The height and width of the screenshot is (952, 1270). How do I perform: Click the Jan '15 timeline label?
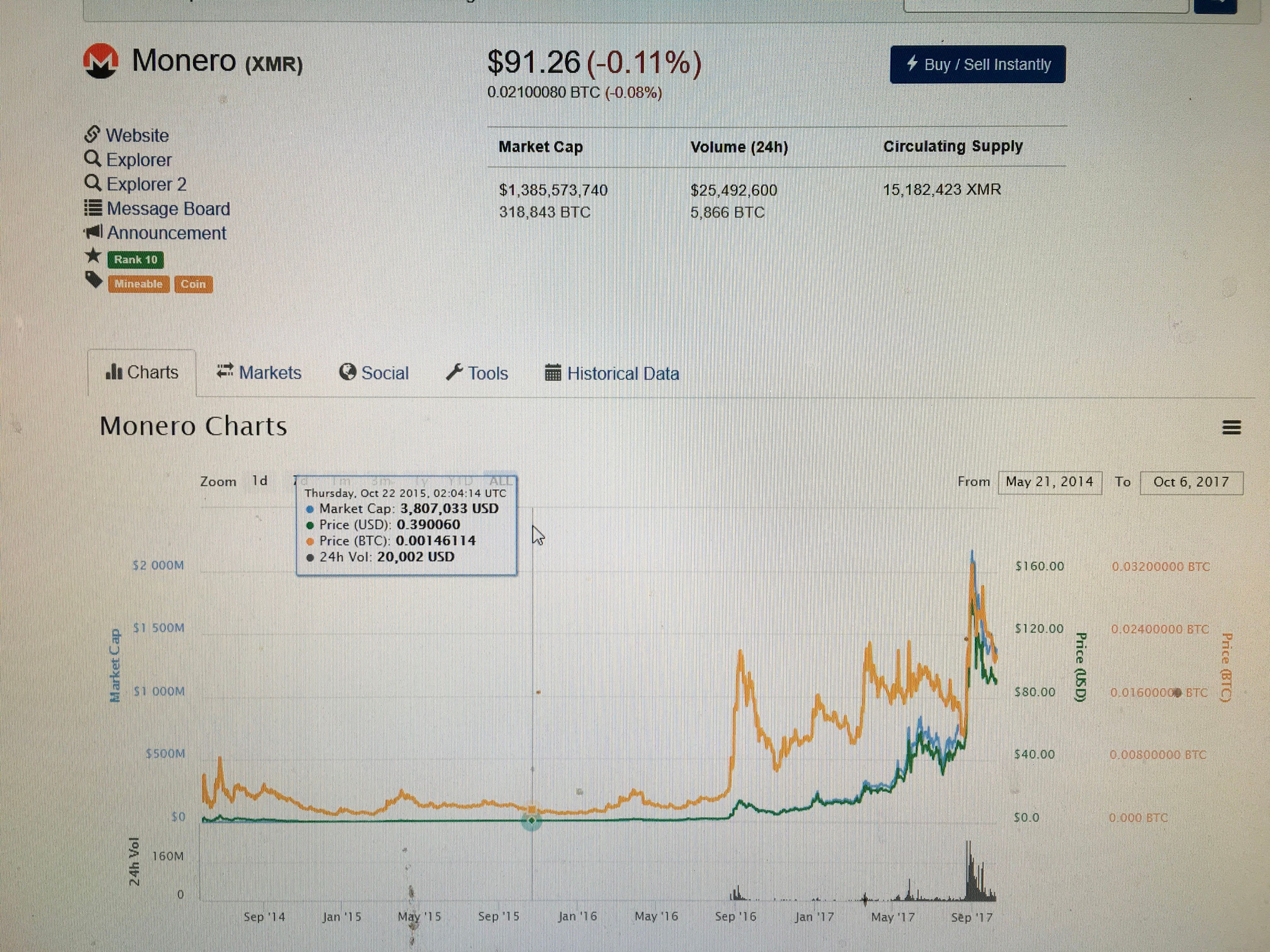(x=342, y=916)
